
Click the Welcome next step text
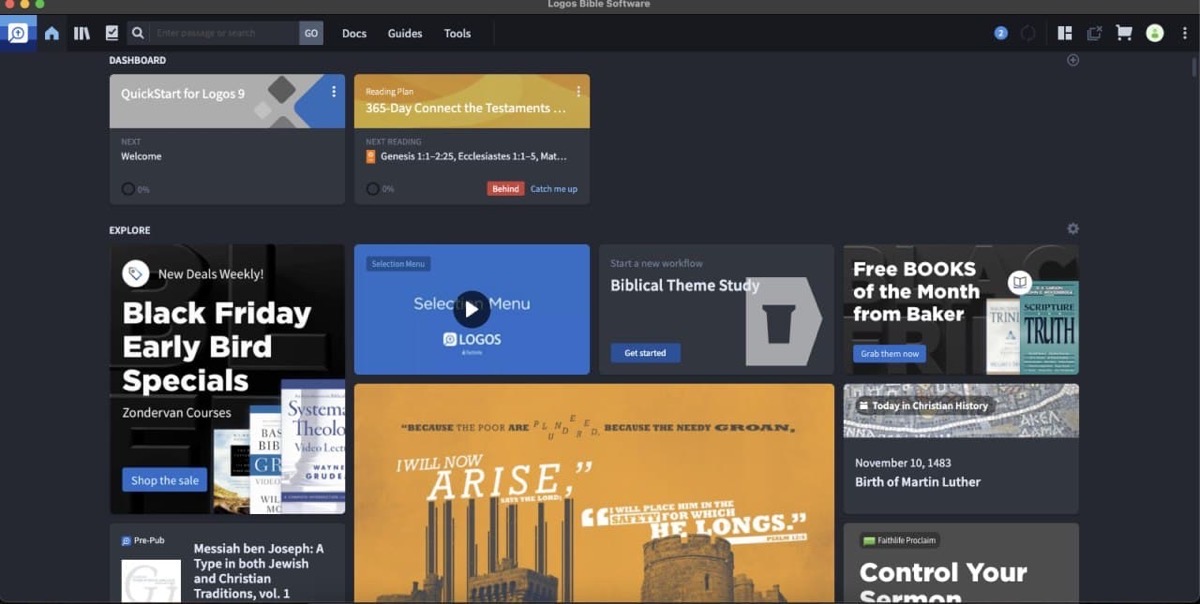coord(141,157)
